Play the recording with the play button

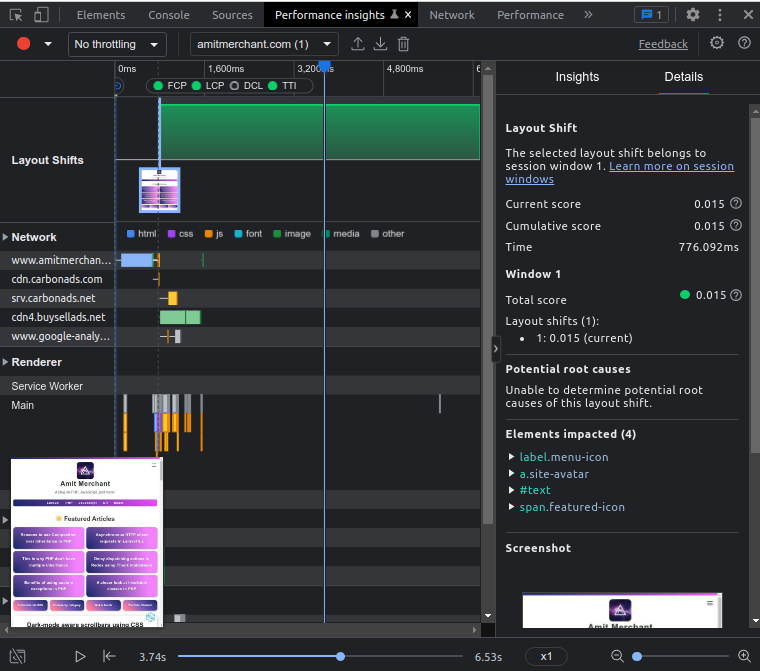[80, 656]
